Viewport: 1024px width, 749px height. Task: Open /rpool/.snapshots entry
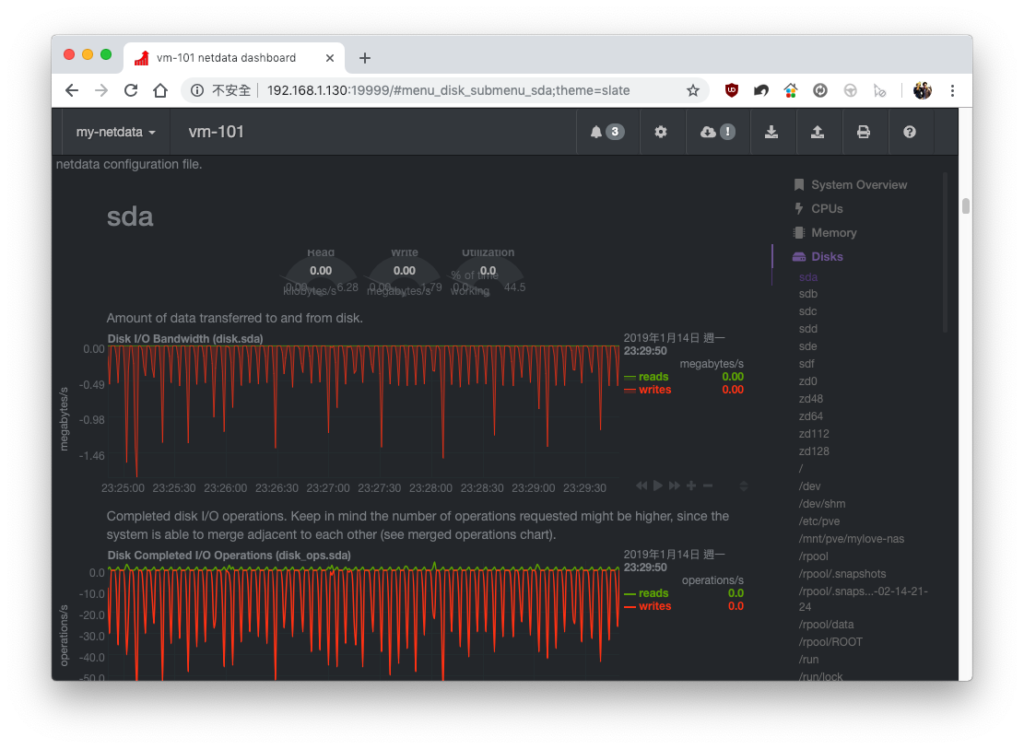click(842, 574)
